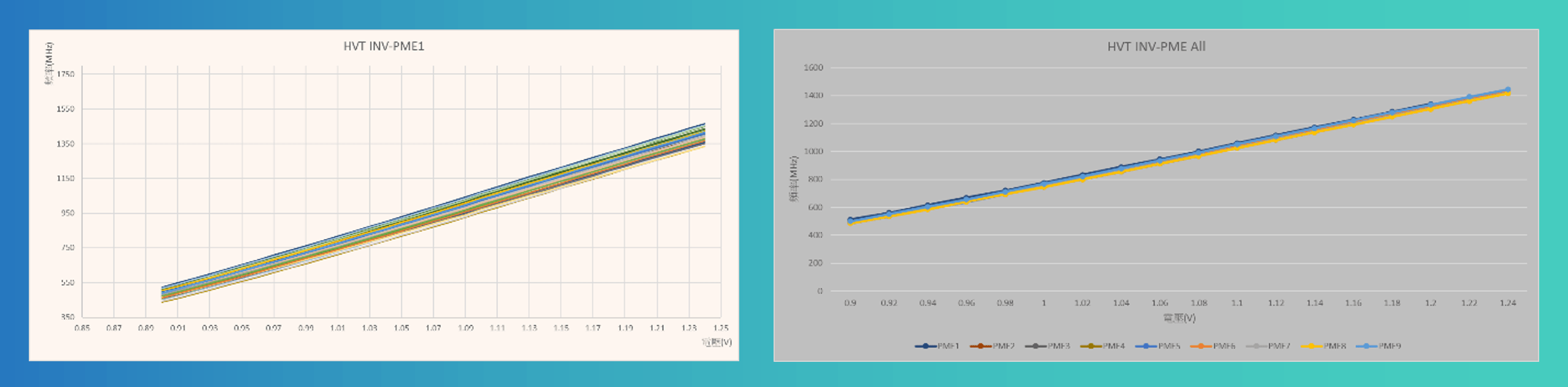Select the PME7 legend entry
1568x387 pixels.
tap(1268, 346)
